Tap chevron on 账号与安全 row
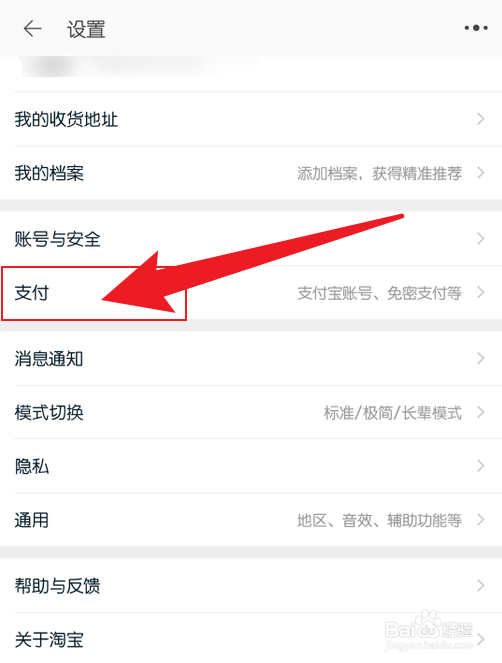502x663 pixels. click(x=480, y=238)
